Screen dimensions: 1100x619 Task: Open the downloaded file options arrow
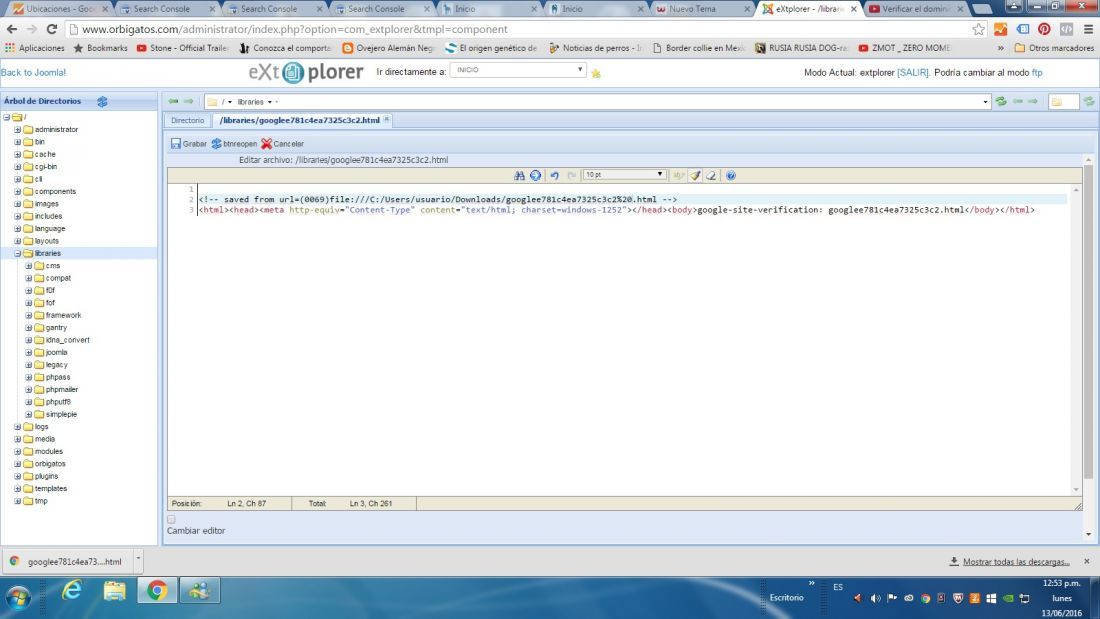tap(138, 560)
